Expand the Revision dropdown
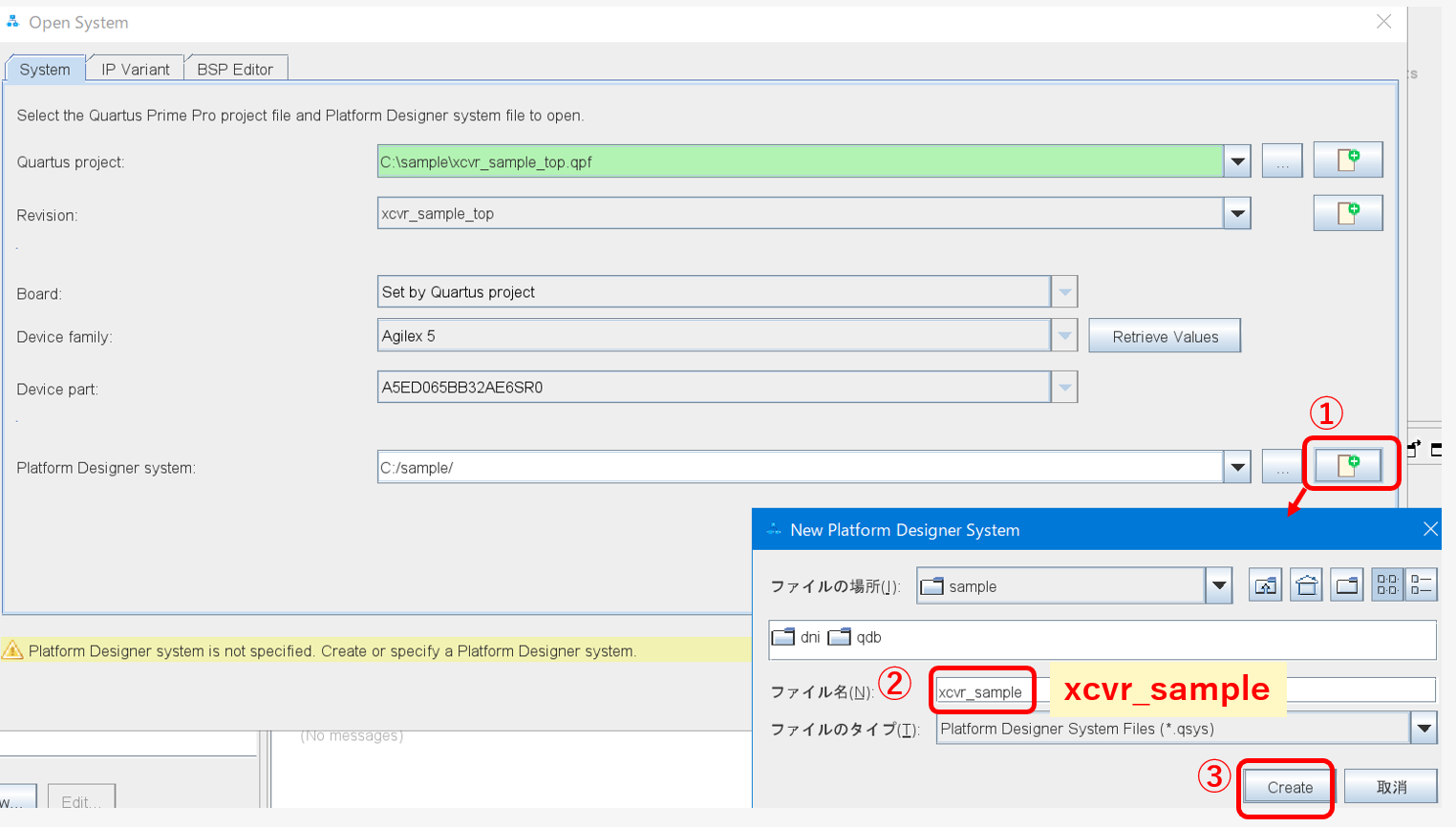The width and height of the screenshot is (1456, 827). 1237,213
